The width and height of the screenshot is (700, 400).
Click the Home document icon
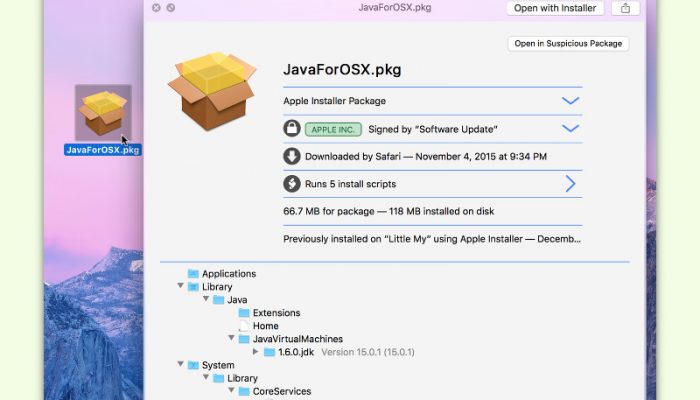(244, 326)
